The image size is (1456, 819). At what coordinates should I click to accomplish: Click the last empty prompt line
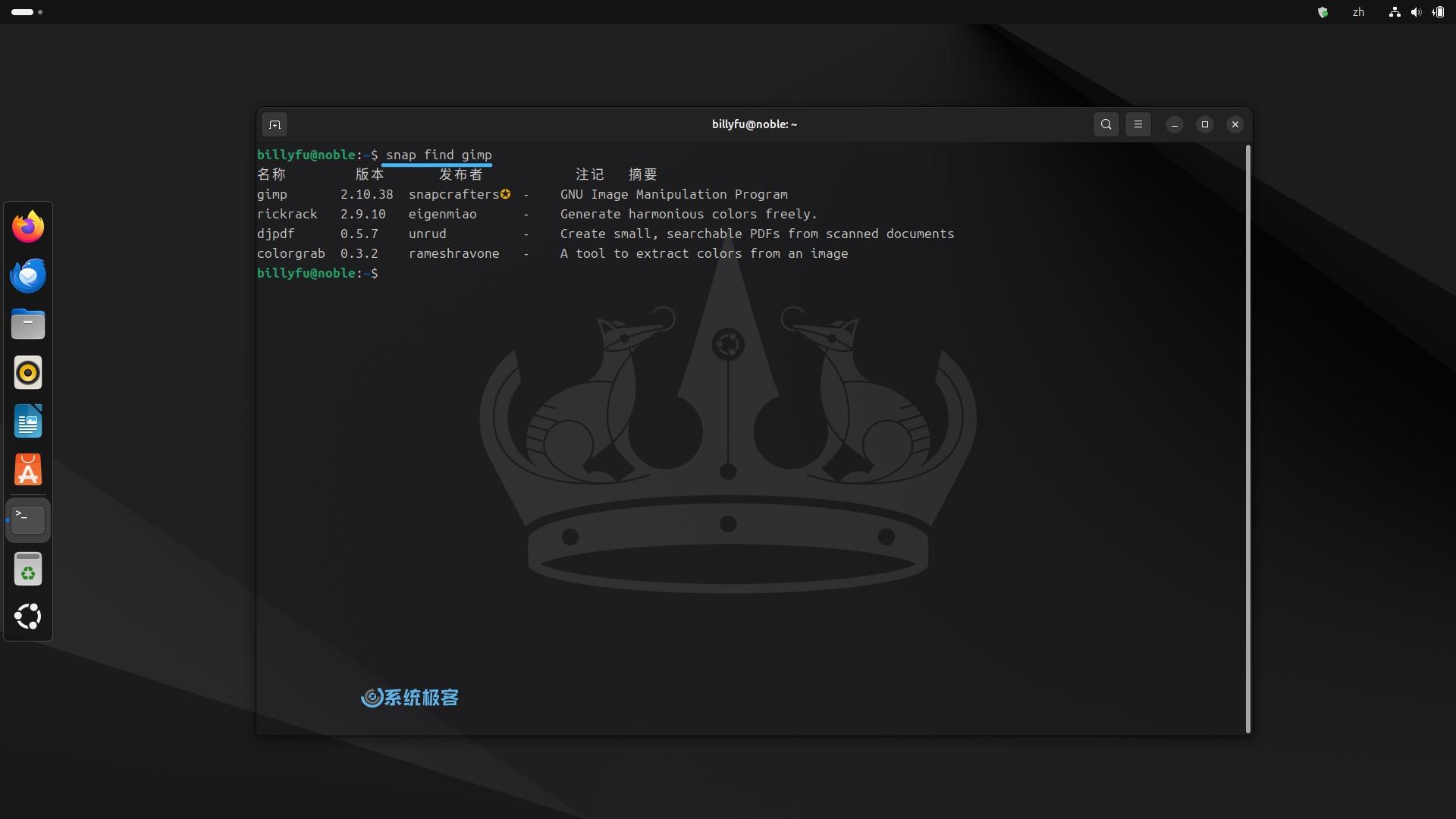tap(317, 273)
